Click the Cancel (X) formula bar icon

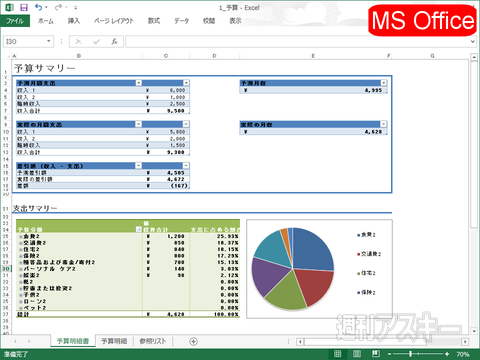click(78, 42)
